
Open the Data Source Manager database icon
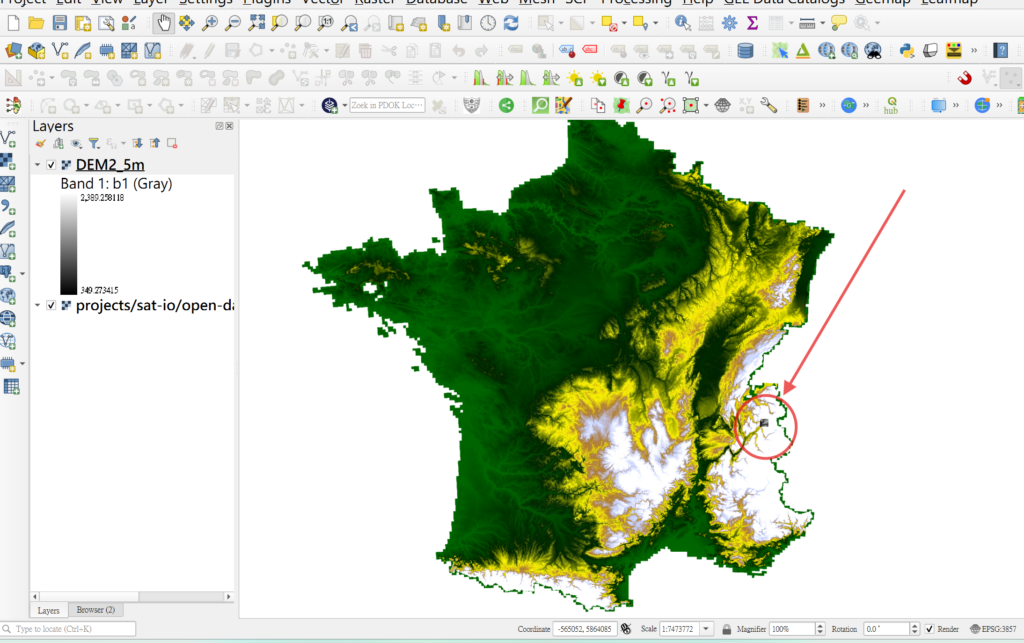(x=745, y=50)
